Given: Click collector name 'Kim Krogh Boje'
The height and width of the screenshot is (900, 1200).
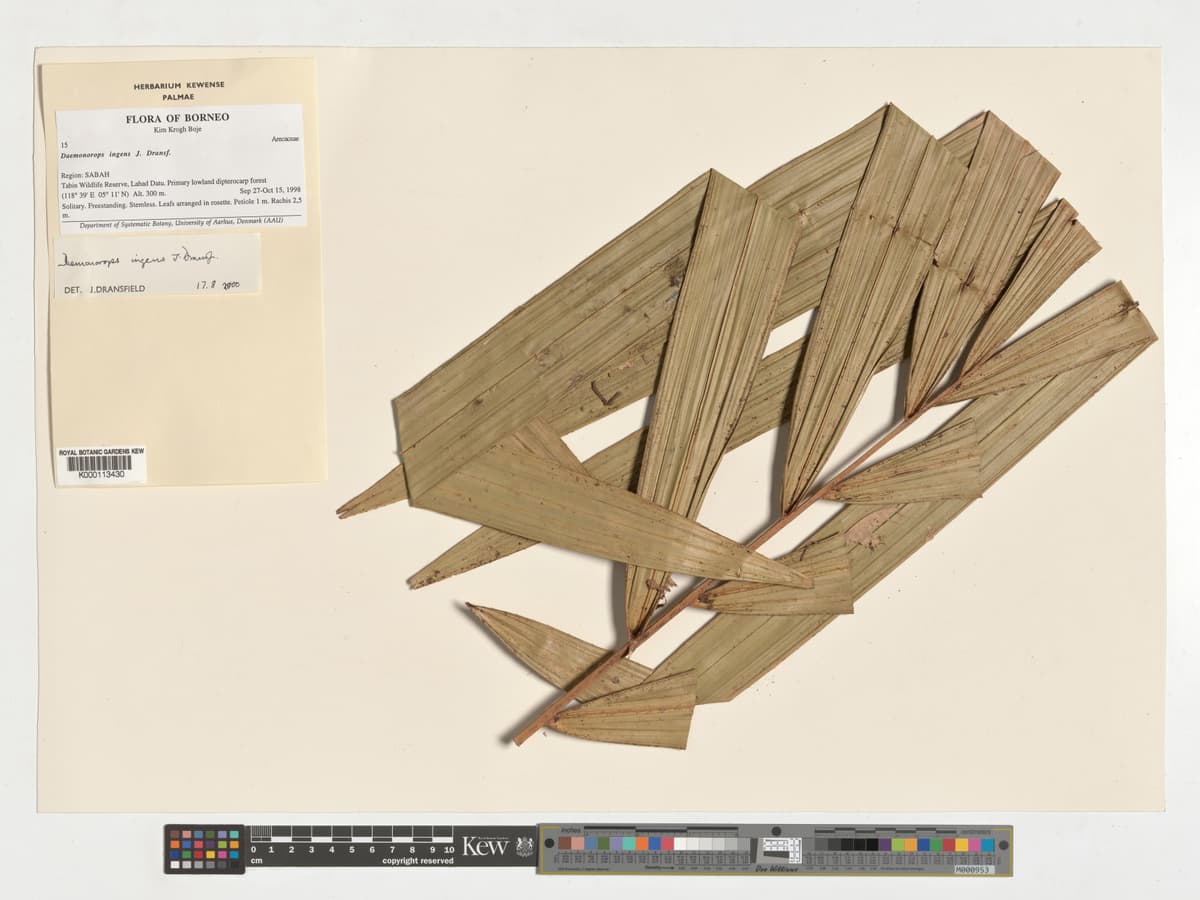Looking at the screenshot, I should click(x=177, y=130).
